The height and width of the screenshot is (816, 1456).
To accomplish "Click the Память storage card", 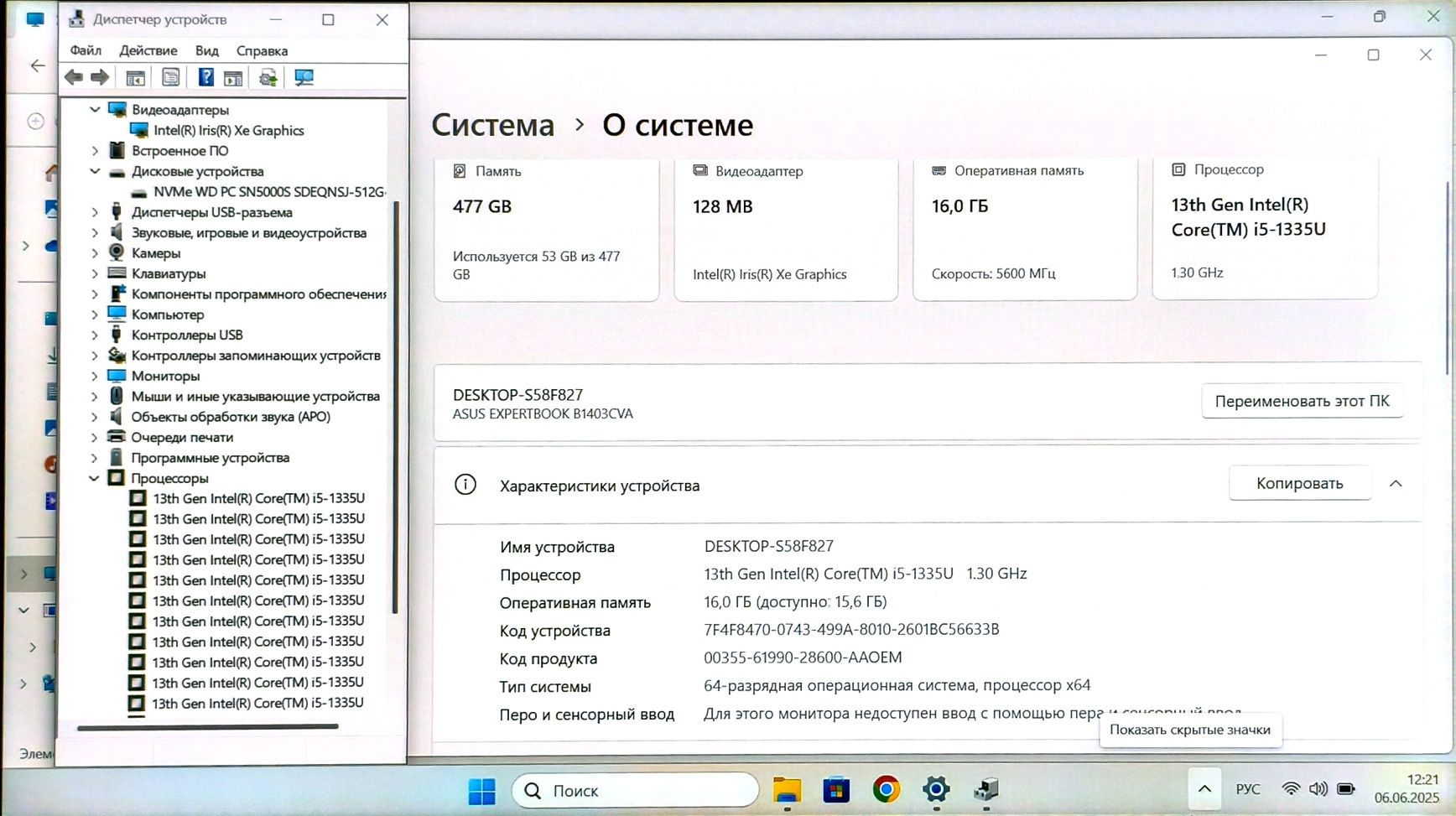I will [546, 229].
